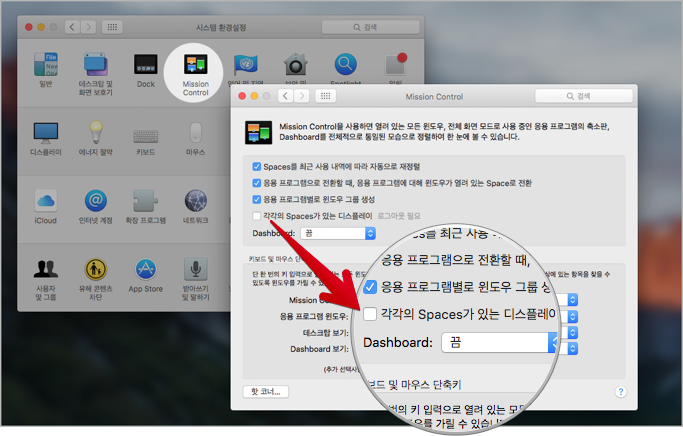Viewport: 683px width, 436px height.
Task: Open the 언어 및 지역 flag icon
Action: tap(246, 65)
